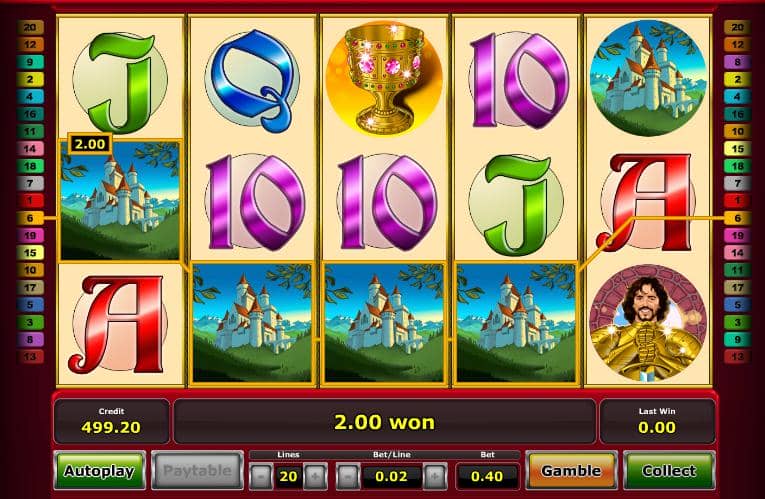Click the red A symbol on first reel
765x499 pixels.
(119, 324)
